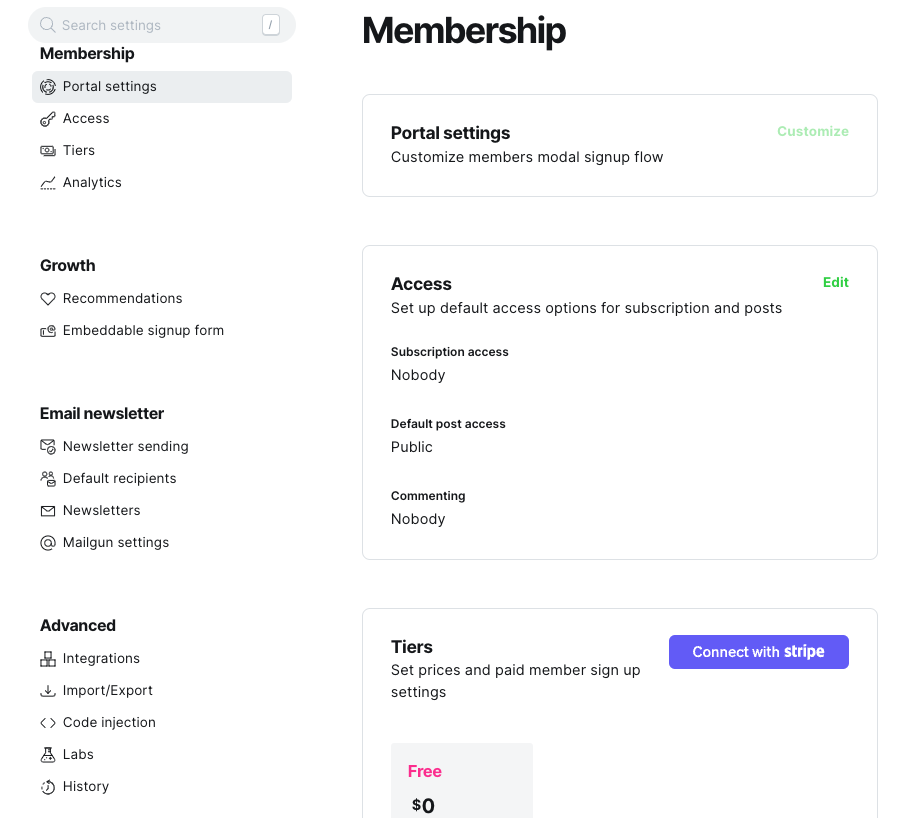Click the Newsletter sending envelope icon
The width and height of the screenshot is (908, 818).
coord(48,447)
